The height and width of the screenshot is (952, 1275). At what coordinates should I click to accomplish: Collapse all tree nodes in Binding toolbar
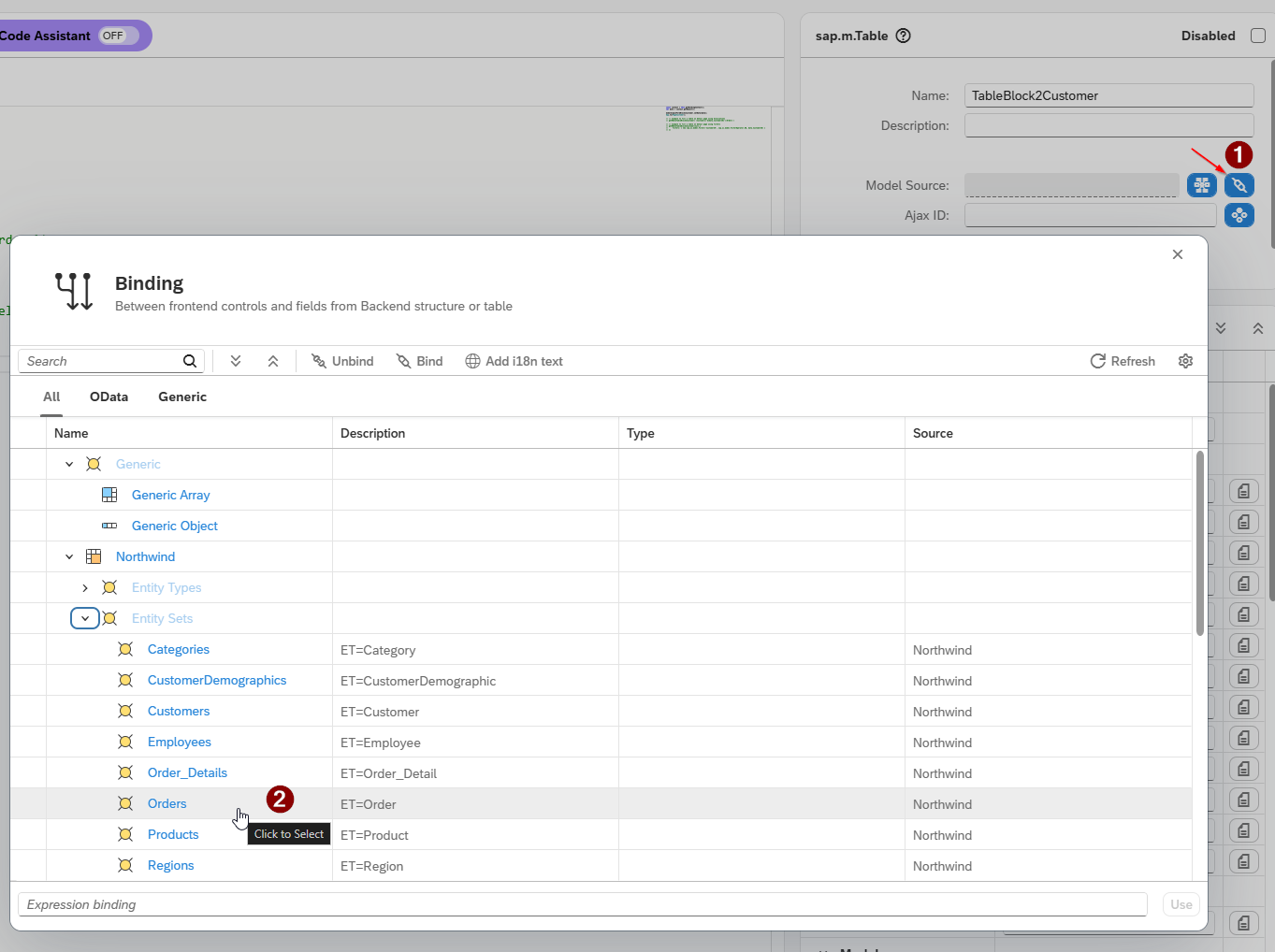[x=273, y=361]
